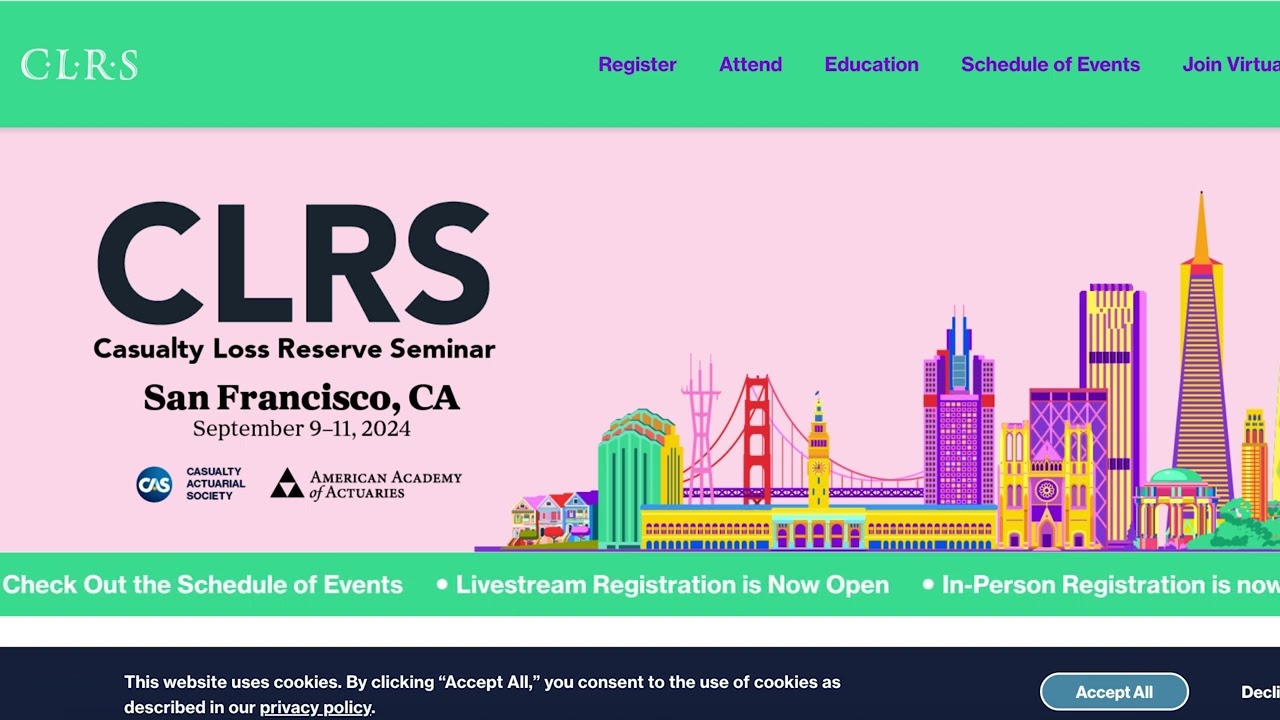This screenshot has height=720, width=1280.
Task: Click In-Person Registration ticker text
Action: [1110, 585]
